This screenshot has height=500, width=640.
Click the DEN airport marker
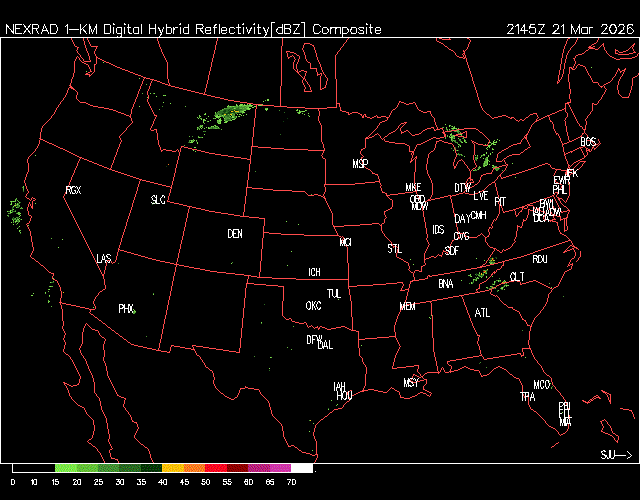[235, 234]
